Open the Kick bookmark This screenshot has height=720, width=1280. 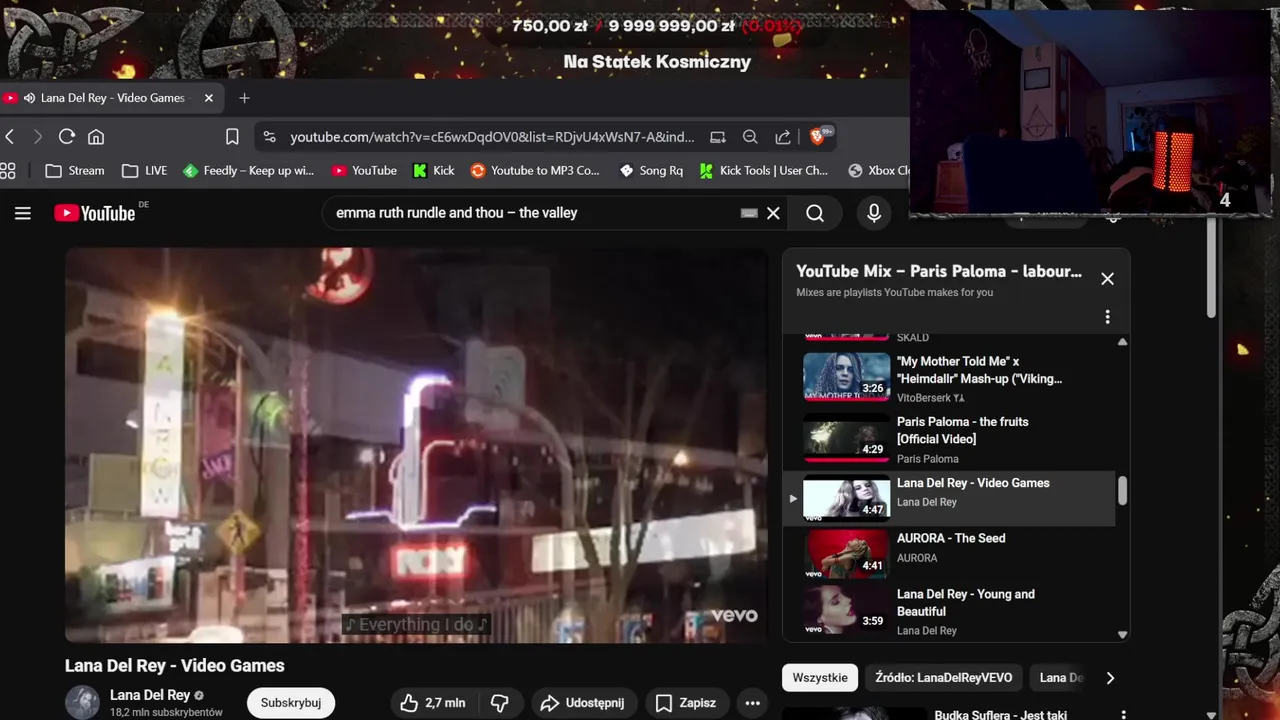[x=434, y=171]
